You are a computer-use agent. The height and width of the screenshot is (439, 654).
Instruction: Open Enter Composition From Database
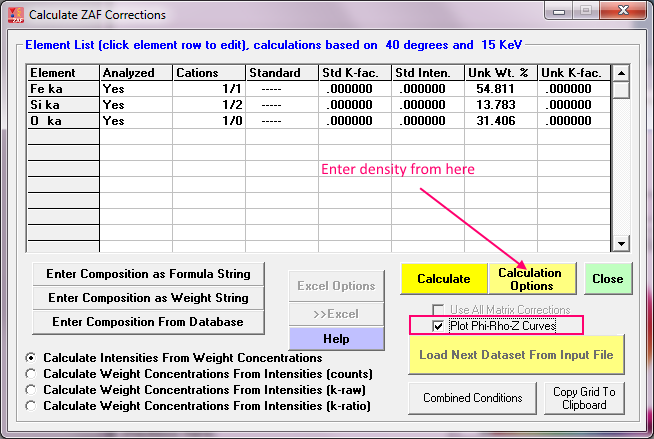click(149, 321)
